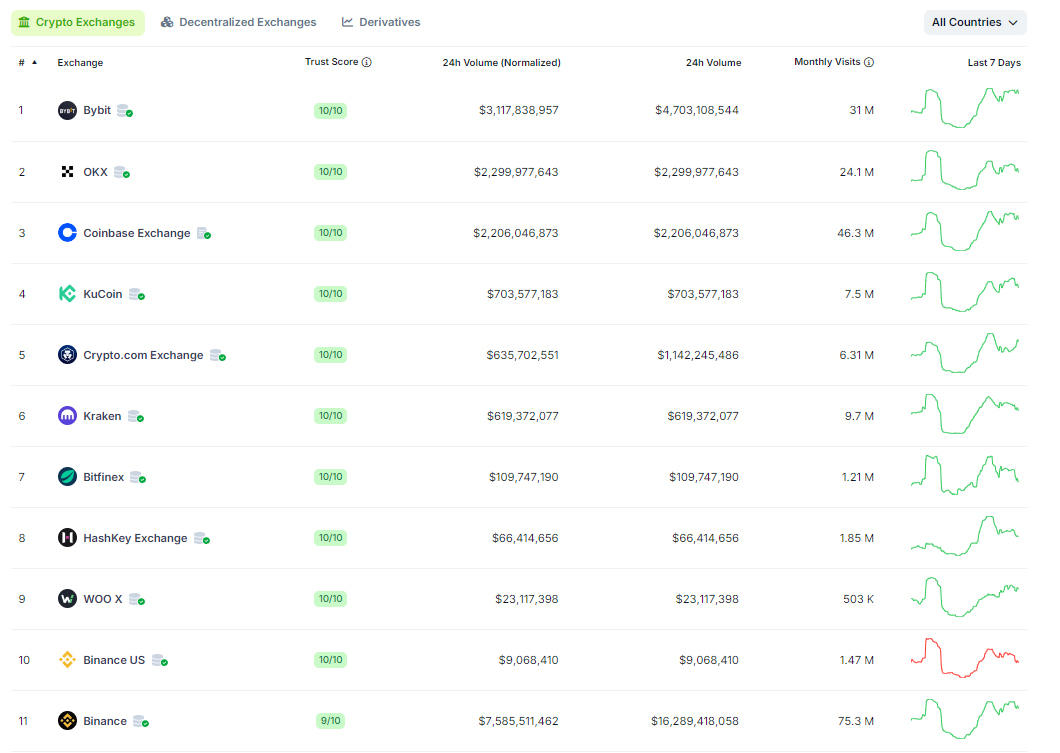
Task: Open the Binance link in row 11
Action: [x=105, y=721]
